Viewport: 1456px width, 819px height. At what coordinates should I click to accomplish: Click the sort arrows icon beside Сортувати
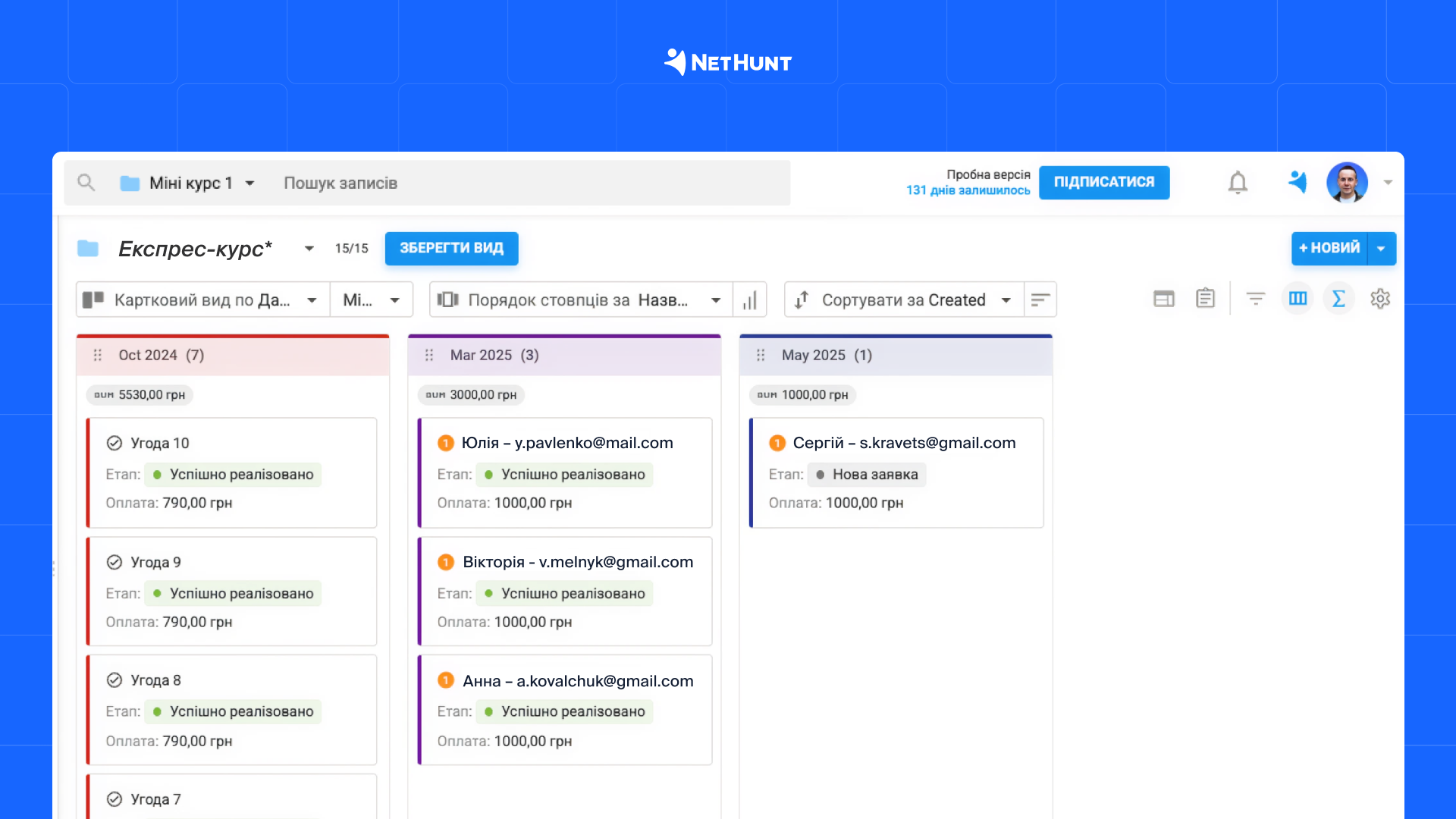[x=802, y=300]
